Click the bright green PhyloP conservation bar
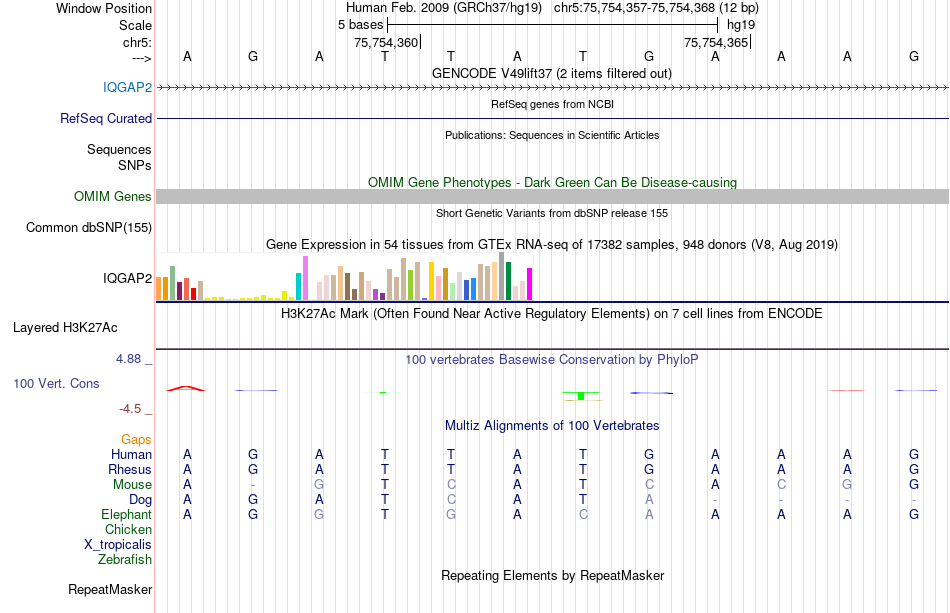This screenshot has height=613, width=950. [x=580, y=396]
